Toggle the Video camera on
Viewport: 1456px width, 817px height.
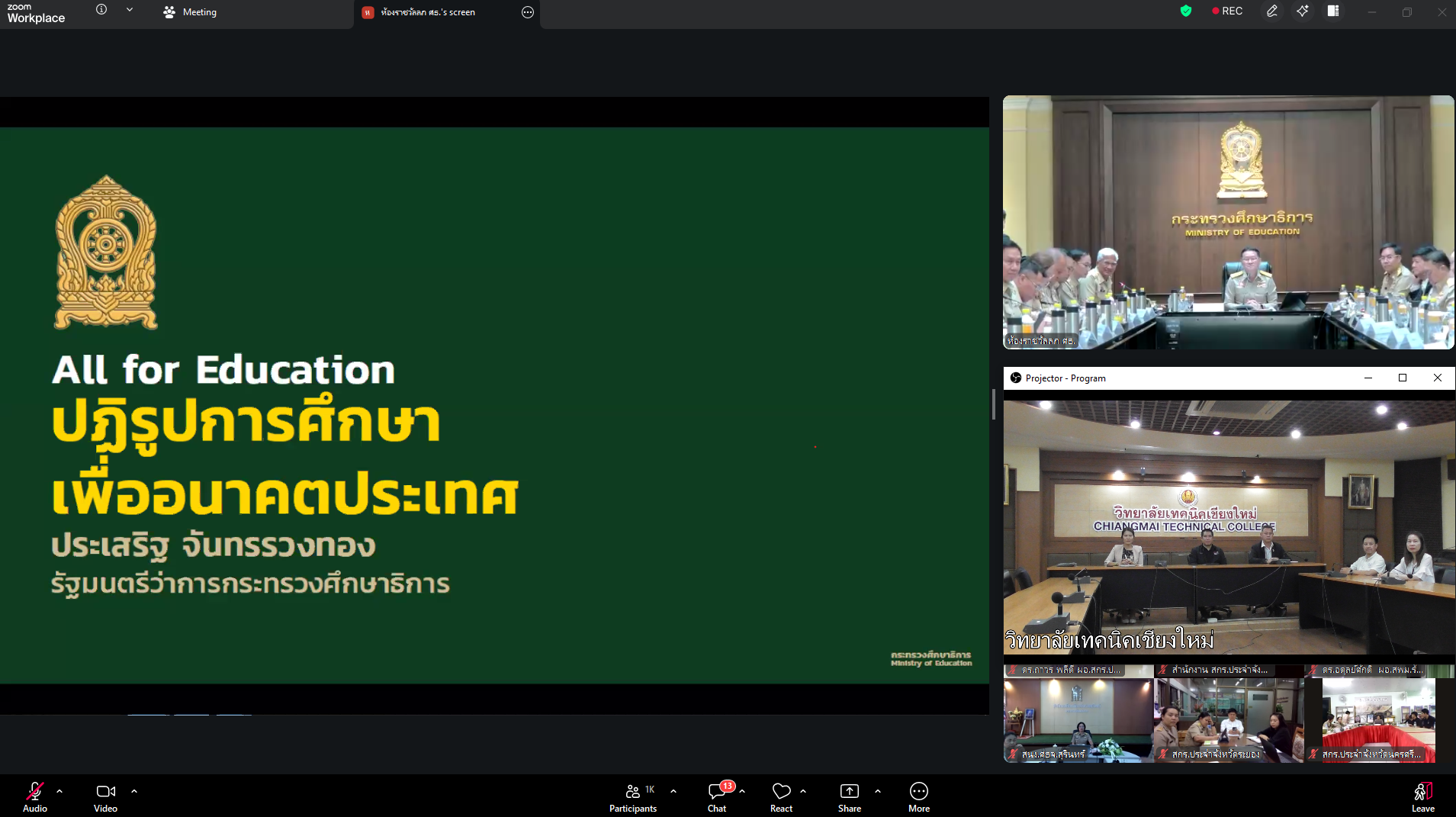105,796
